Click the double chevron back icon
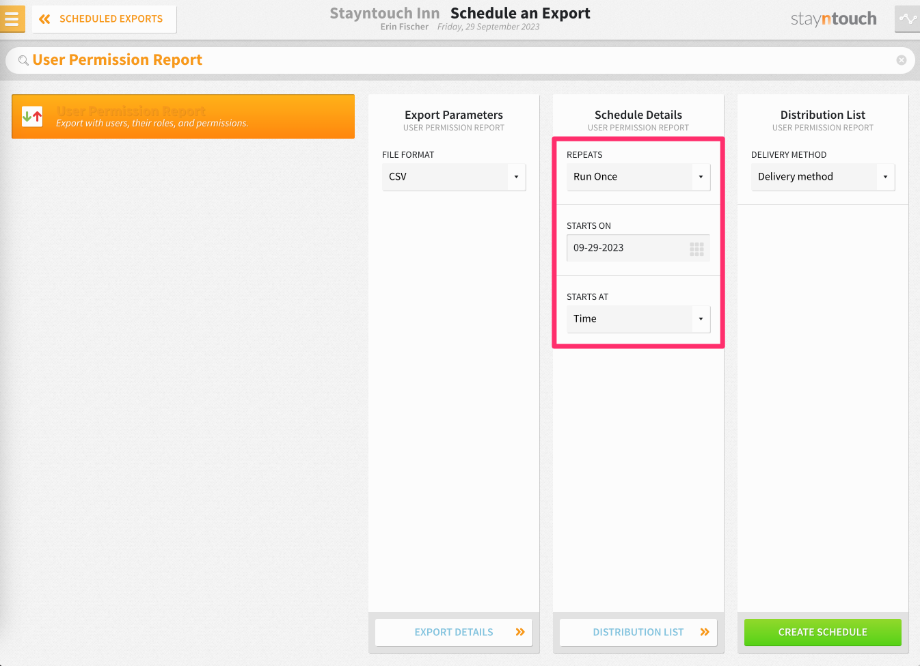The width and height of the screenshot is (920, 666). point(44,19)
